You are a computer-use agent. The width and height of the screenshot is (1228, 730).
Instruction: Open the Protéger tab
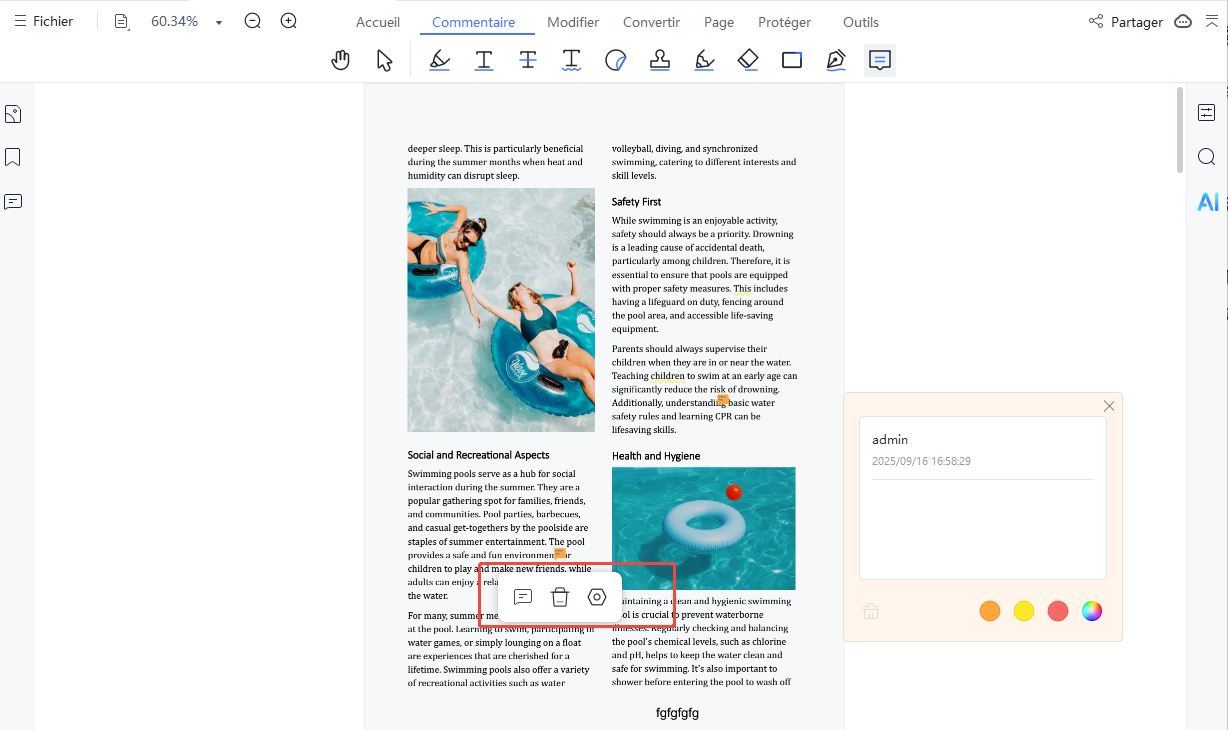(784, 22)
